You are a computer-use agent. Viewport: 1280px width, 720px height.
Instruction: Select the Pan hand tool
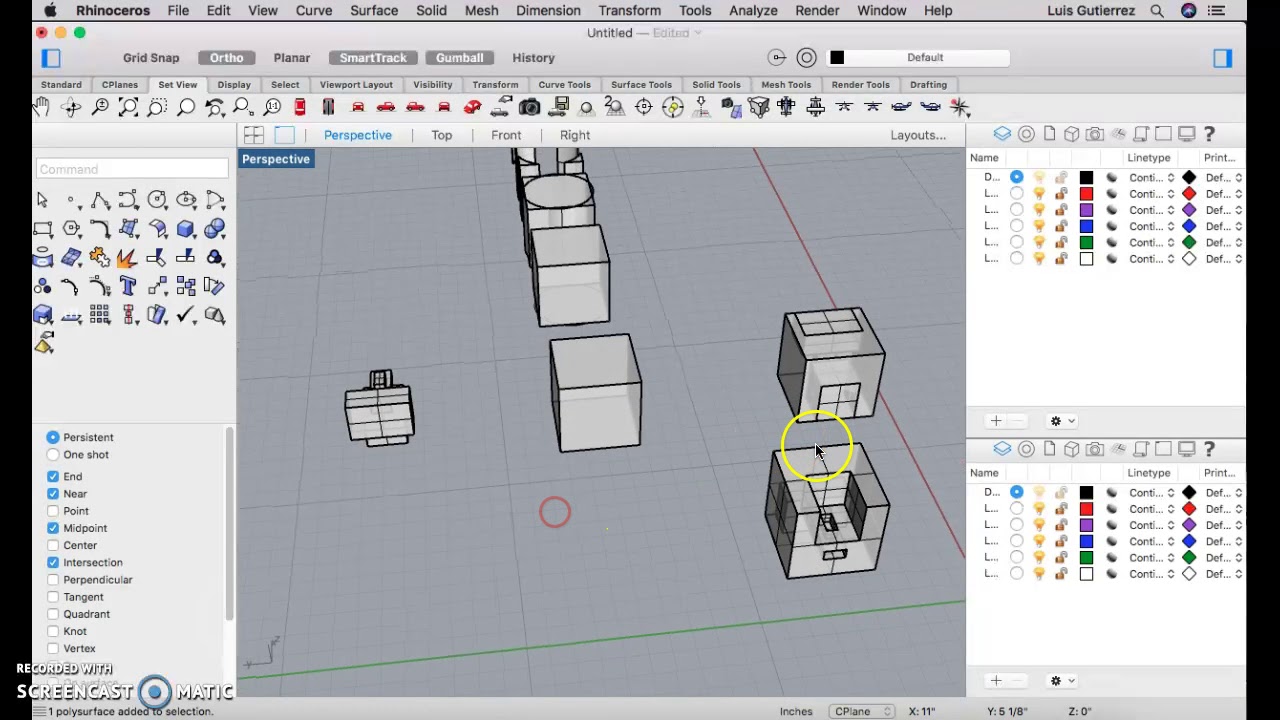pyautogui.click(x=42, y=107)
